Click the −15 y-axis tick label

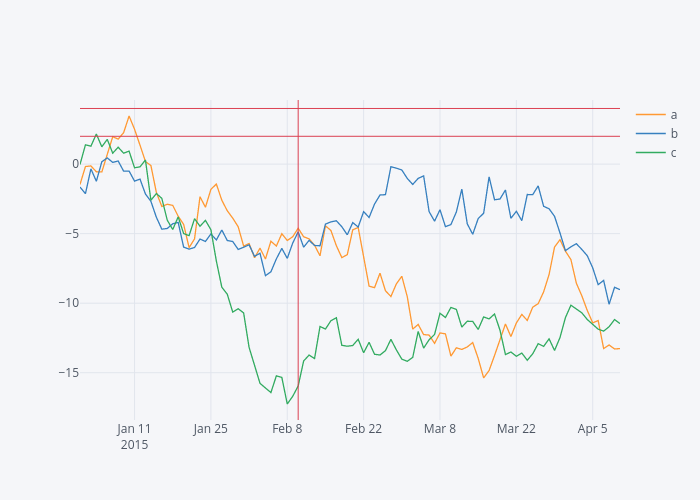click(68, 373)
